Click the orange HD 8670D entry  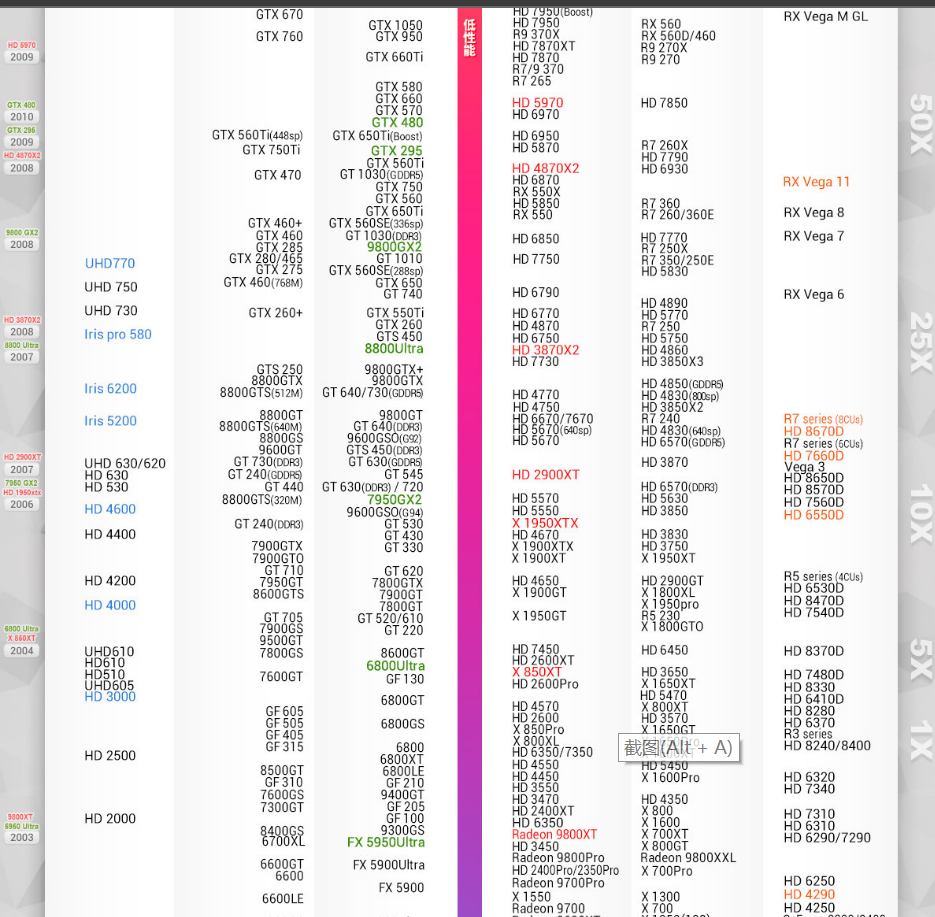click(x=813, y=432)
